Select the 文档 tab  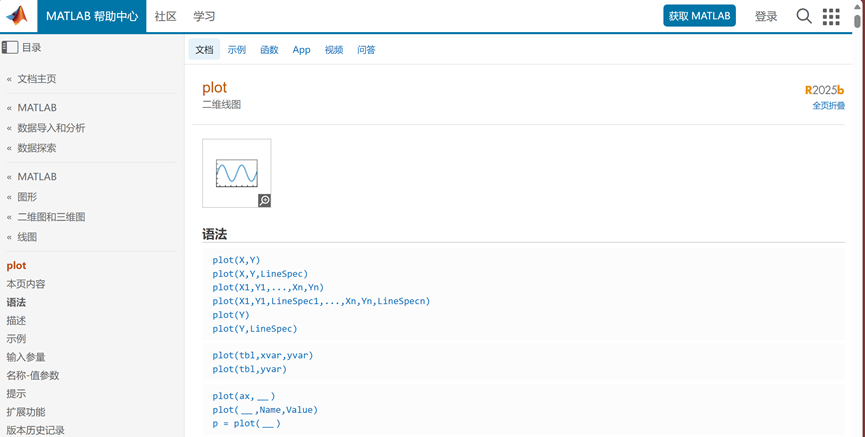[x=204, y=50]
